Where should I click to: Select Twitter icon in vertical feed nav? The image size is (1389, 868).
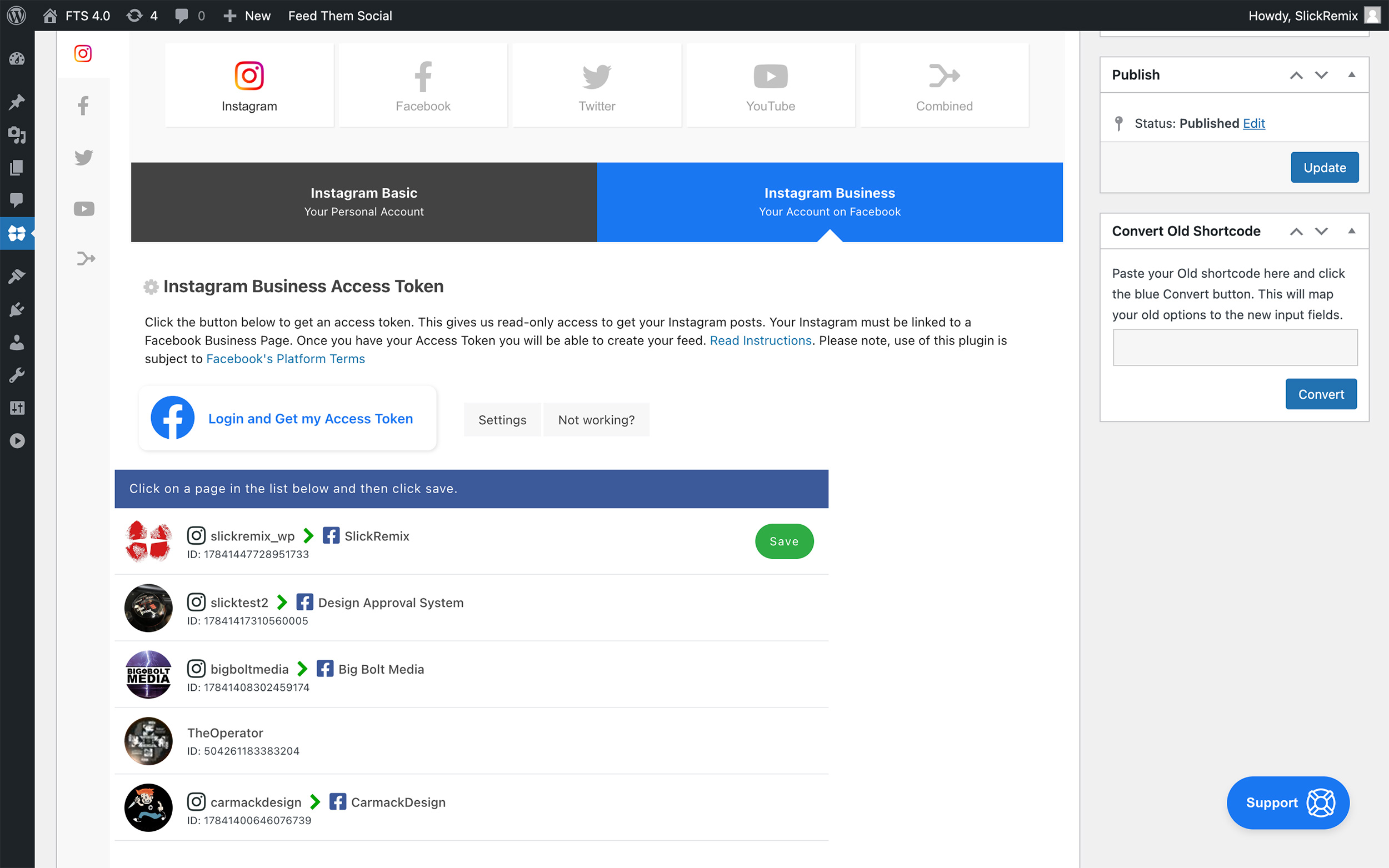point(83,157)
